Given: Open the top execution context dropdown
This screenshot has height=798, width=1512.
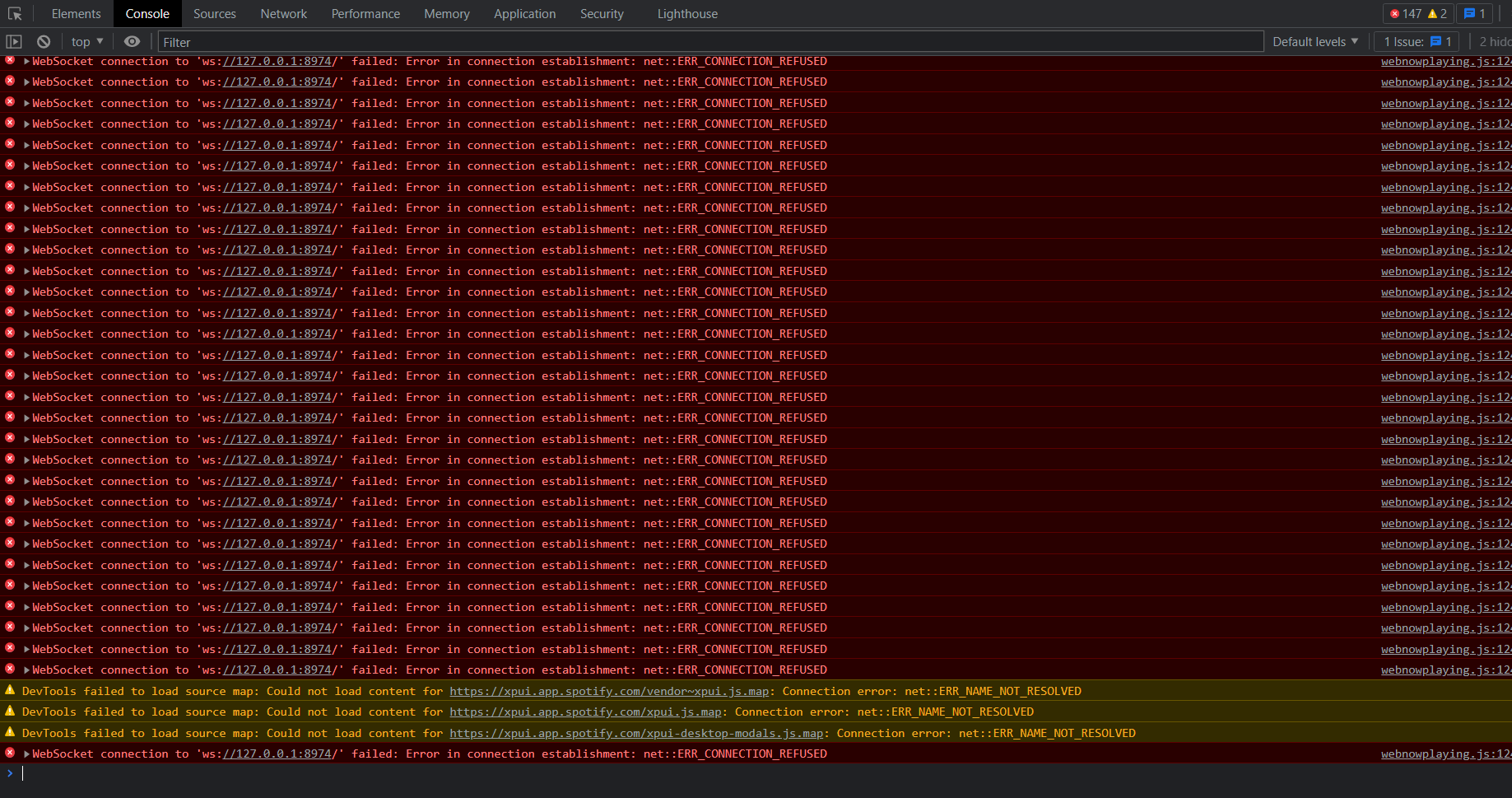Looking at the screenshot, I should (x=86, y=41).
